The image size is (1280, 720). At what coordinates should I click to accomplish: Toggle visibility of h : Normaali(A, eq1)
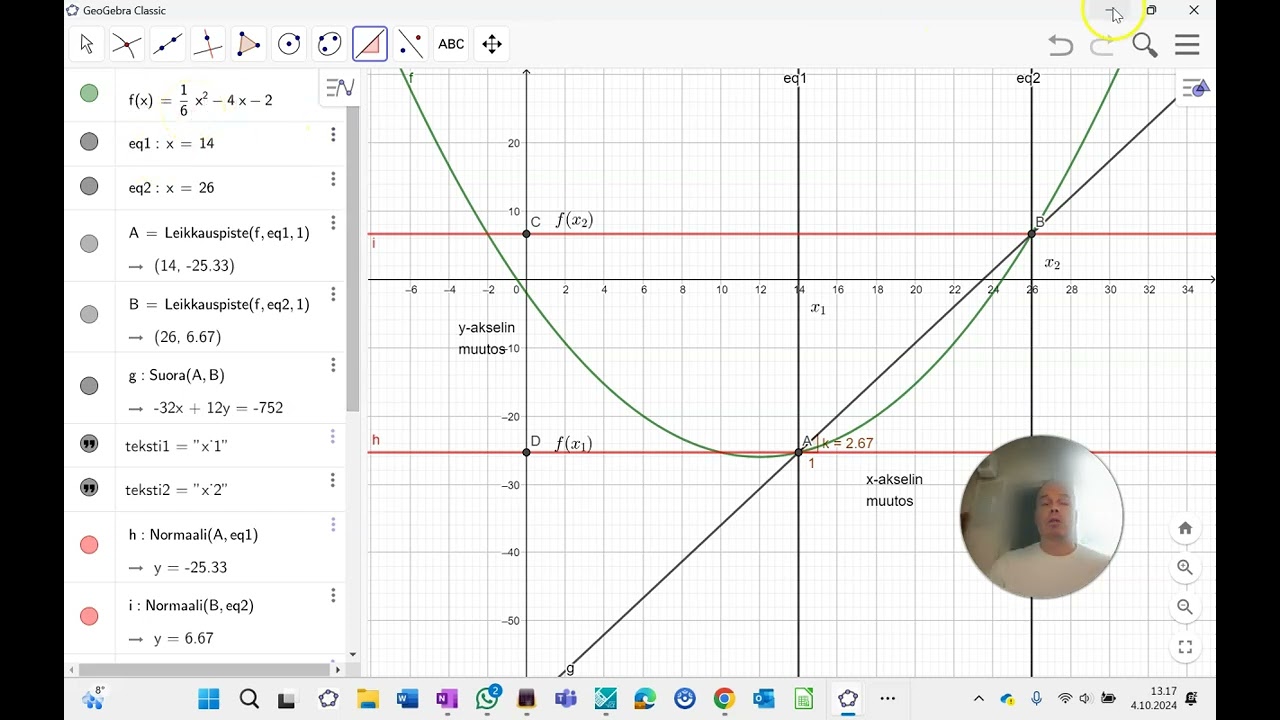[x=89, y=544]
